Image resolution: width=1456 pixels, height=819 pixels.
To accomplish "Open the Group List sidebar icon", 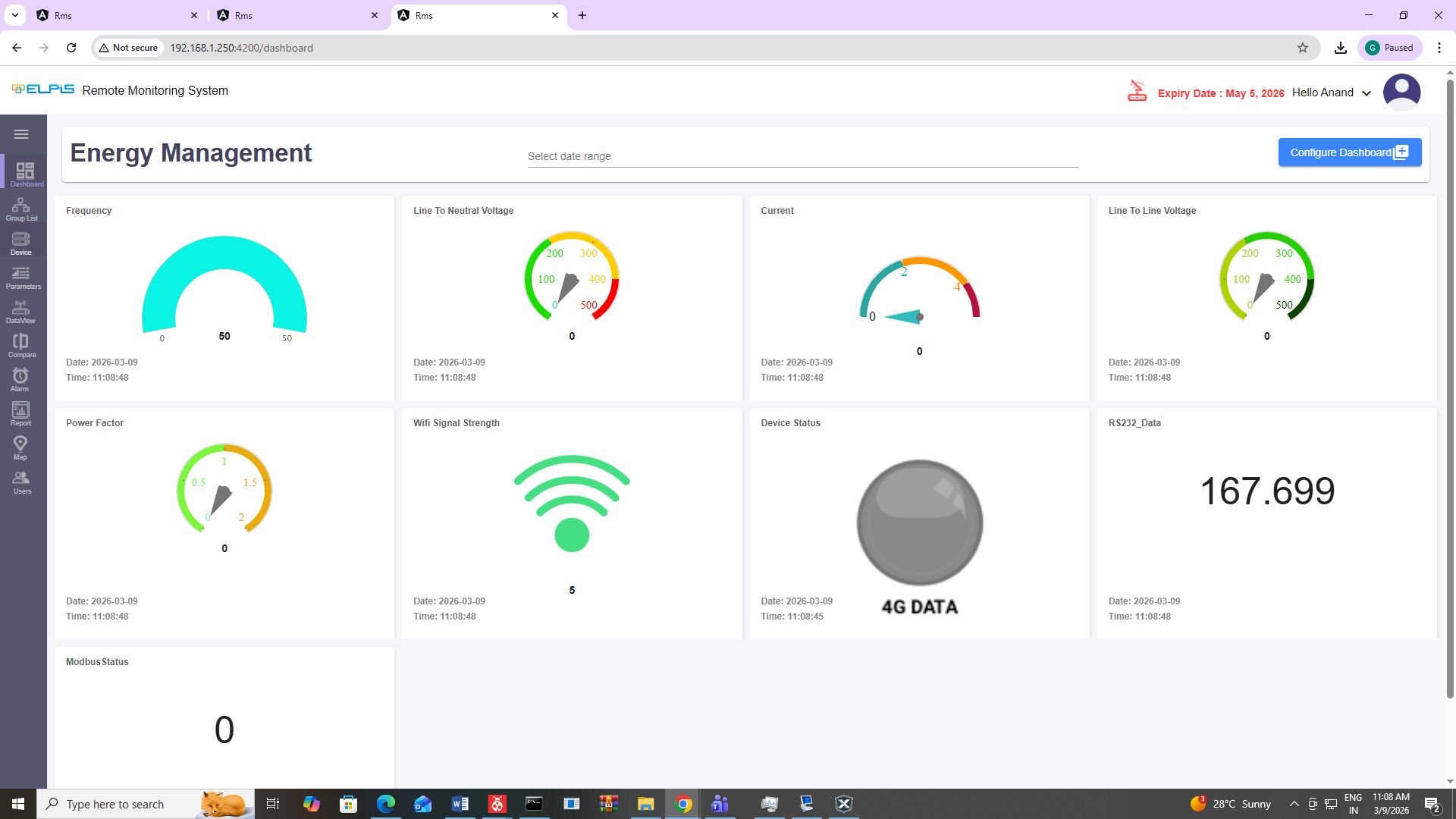I will (x=21, y=209).
